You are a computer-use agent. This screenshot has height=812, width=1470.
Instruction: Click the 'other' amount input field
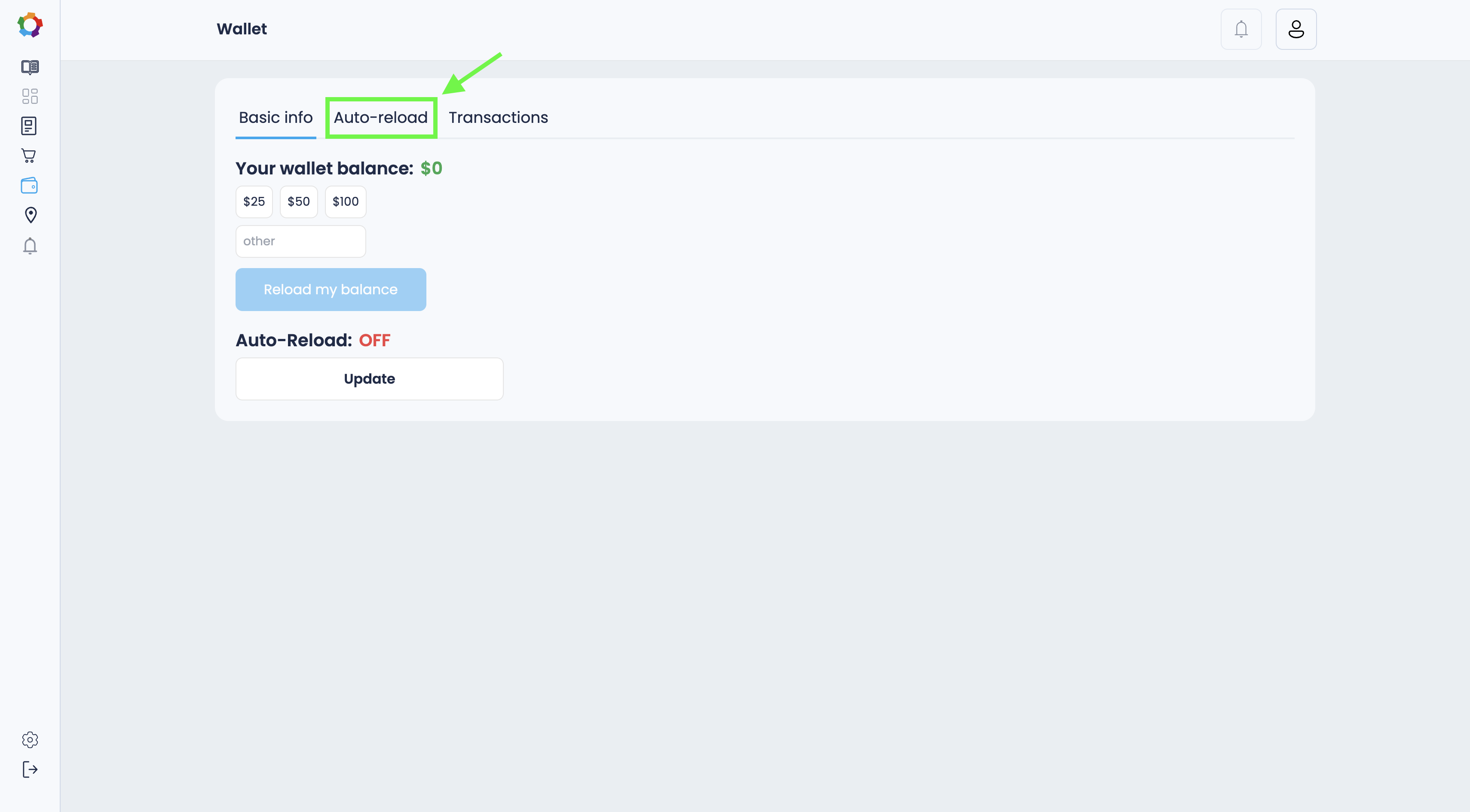300,241
